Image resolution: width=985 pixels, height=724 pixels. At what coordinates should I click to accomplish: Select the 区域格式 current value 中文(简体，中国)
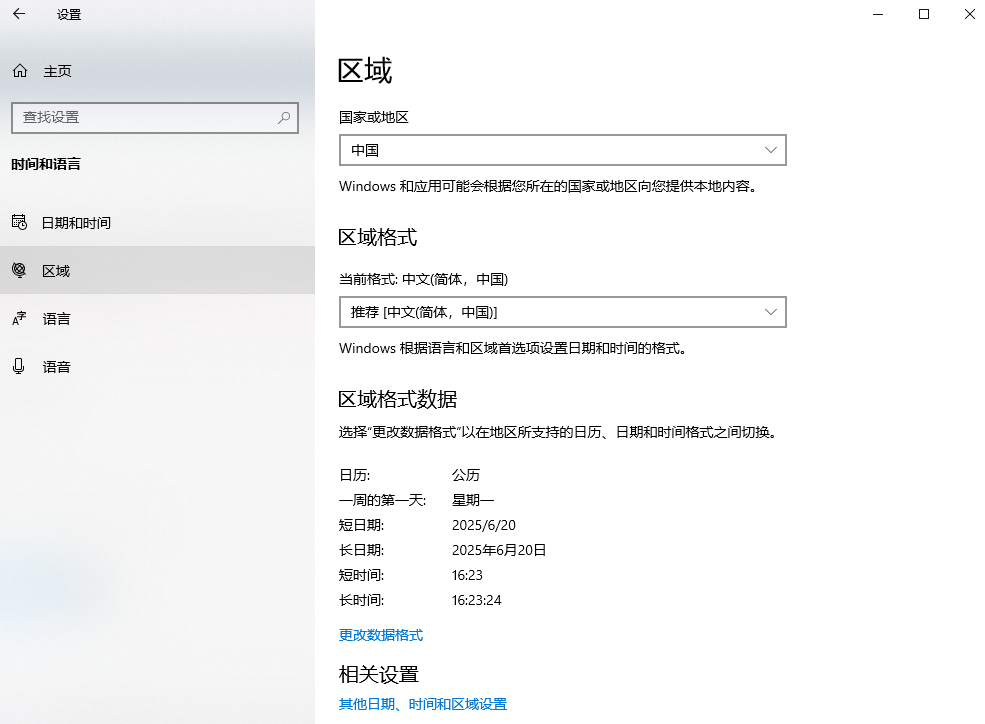point(436,279)
